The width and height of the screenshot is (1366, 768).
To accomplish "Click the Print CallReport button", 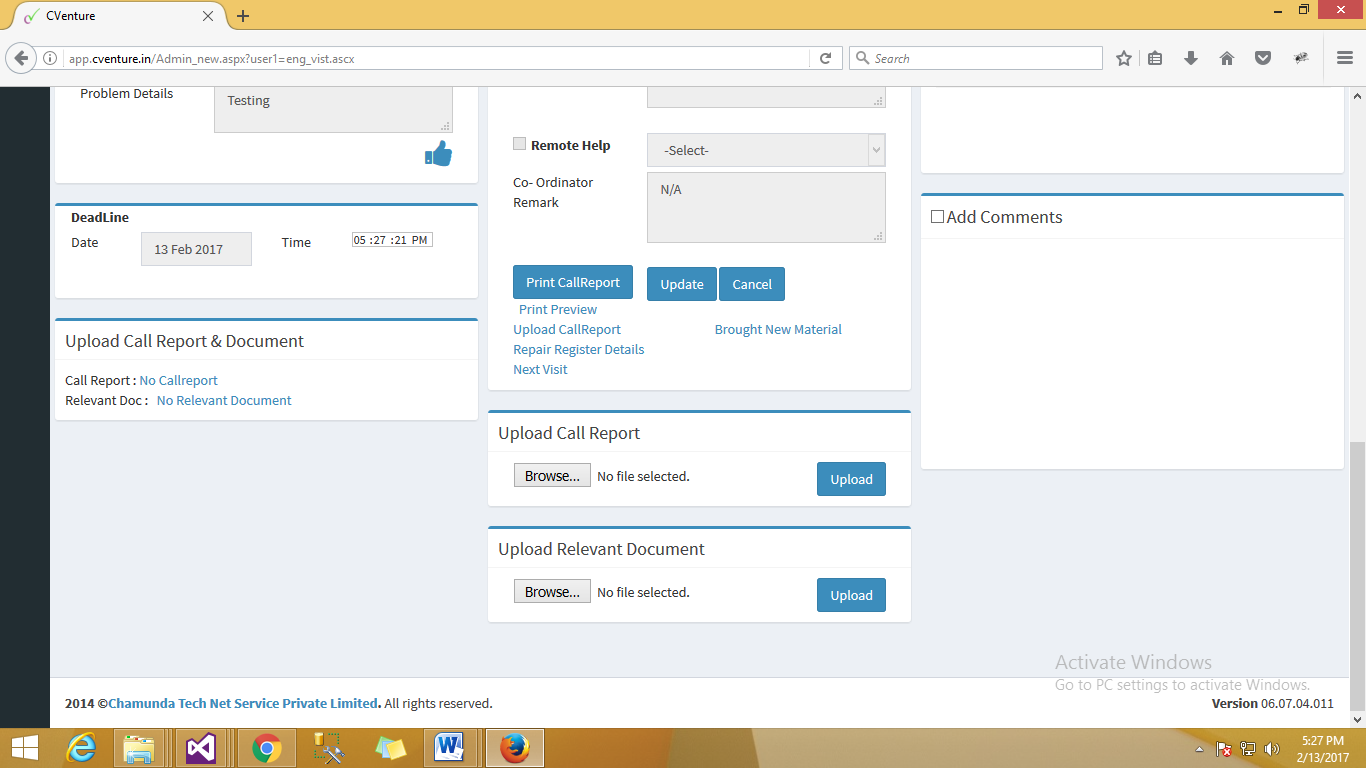I will [x=573, y=282].
